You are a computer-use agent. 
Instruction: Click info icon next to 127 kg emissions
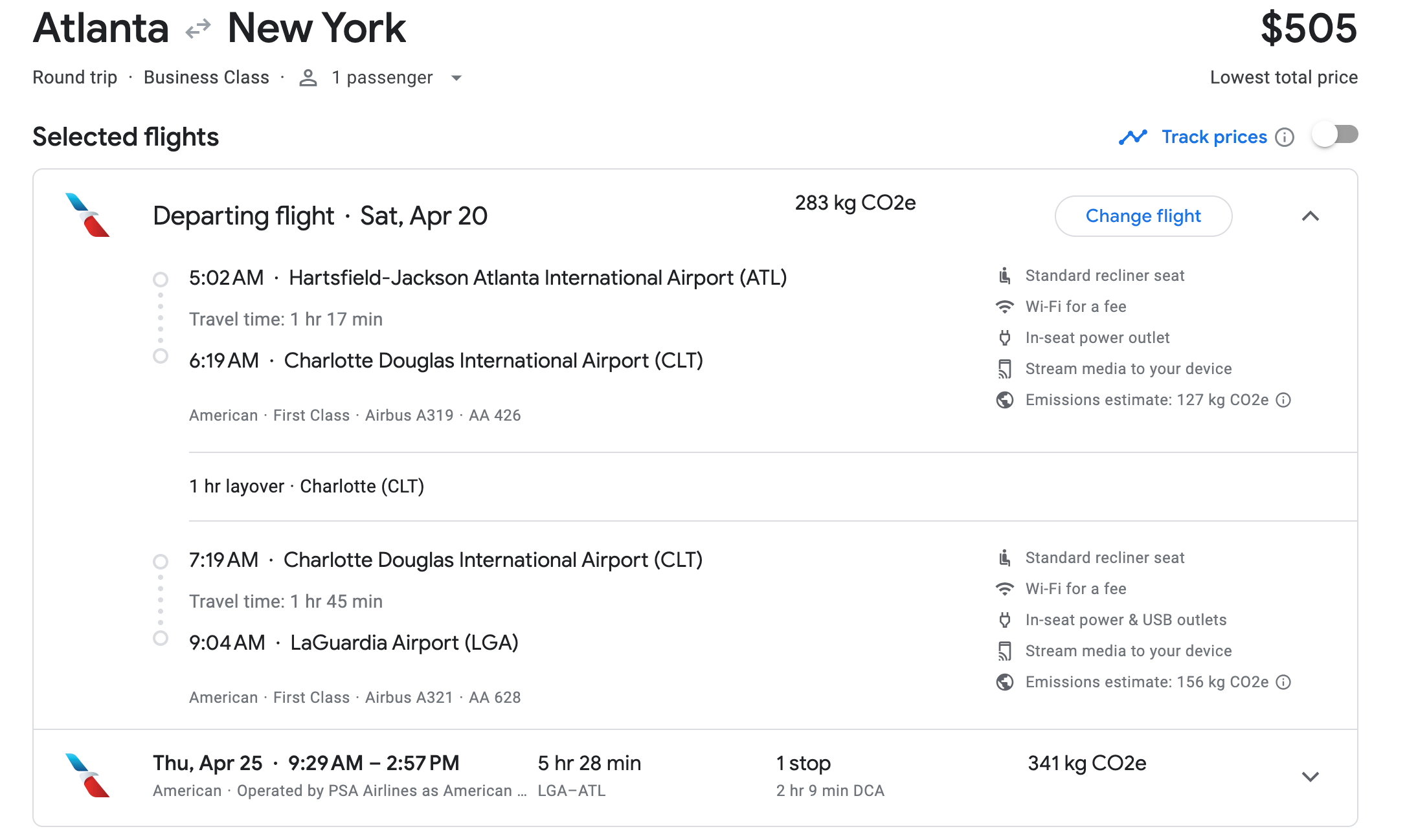1283,400
